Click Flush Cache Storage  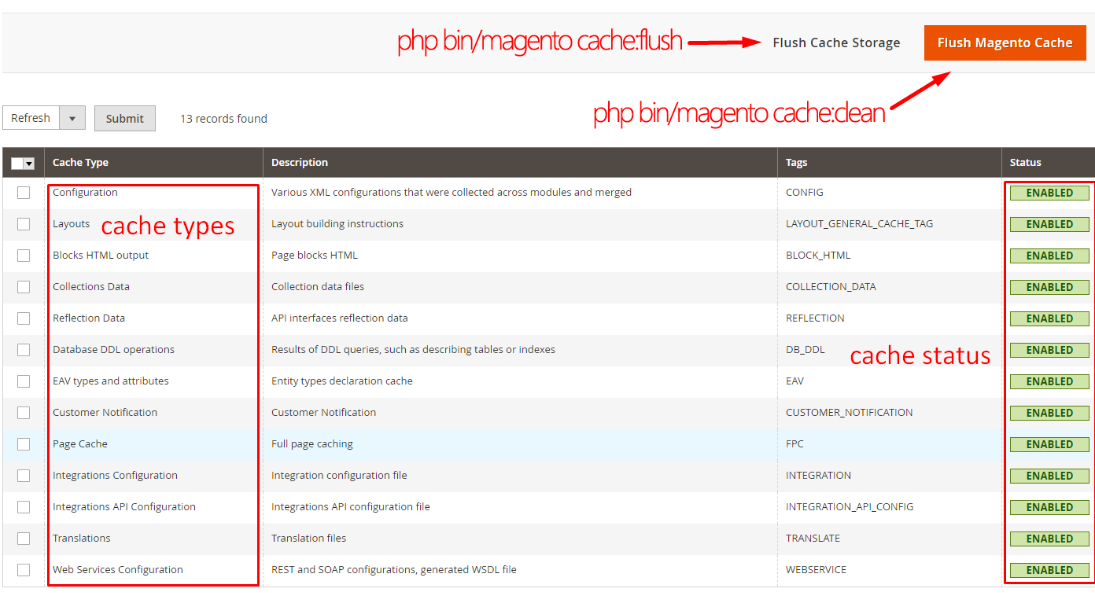(836, 43)
